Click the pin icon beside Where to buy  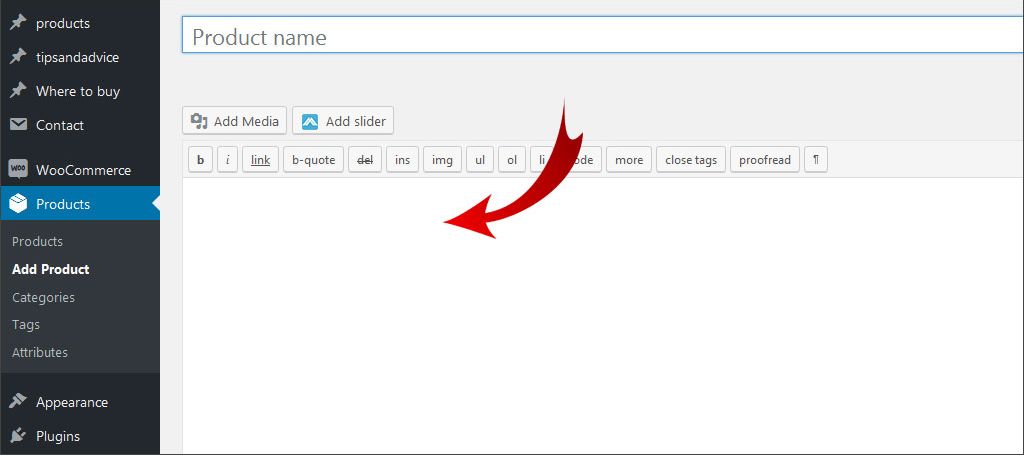click(x=17, y=91)
